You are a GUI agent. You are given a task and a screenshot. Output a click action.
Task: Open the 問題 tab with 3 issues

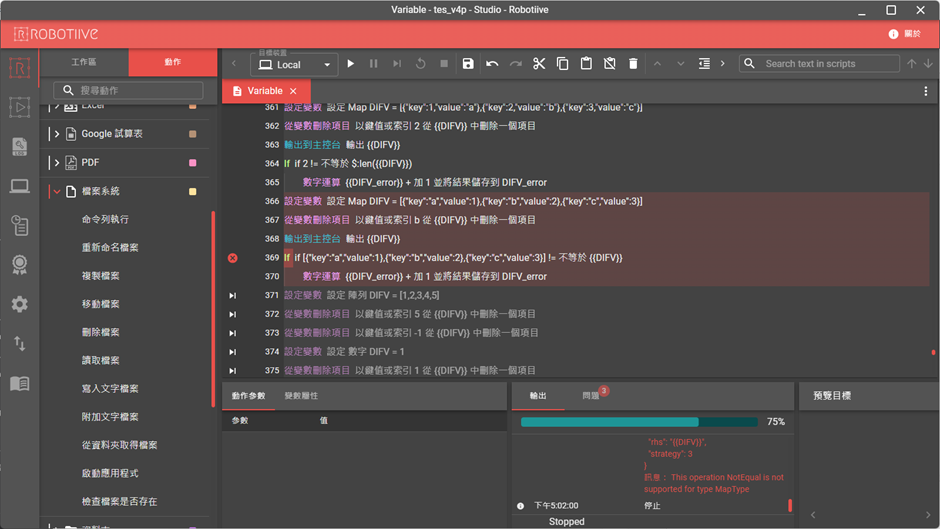(591, 396)
